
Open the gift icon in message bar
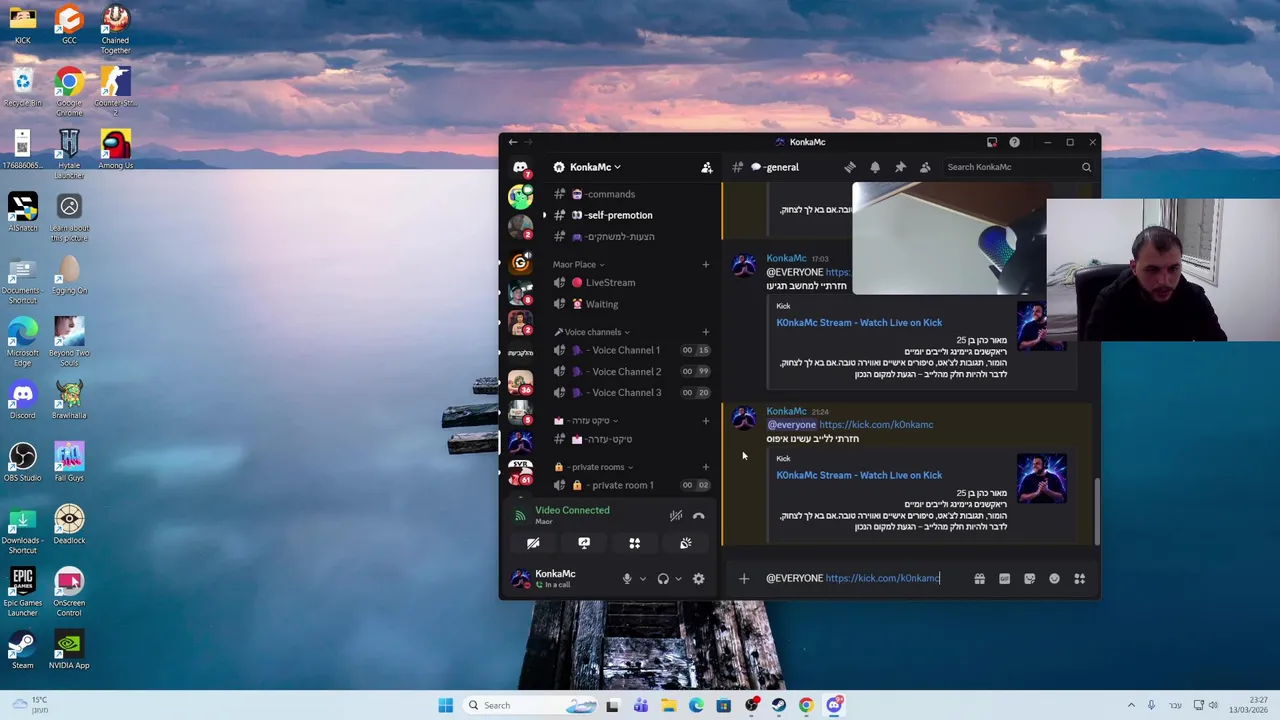tap(979, 578)
